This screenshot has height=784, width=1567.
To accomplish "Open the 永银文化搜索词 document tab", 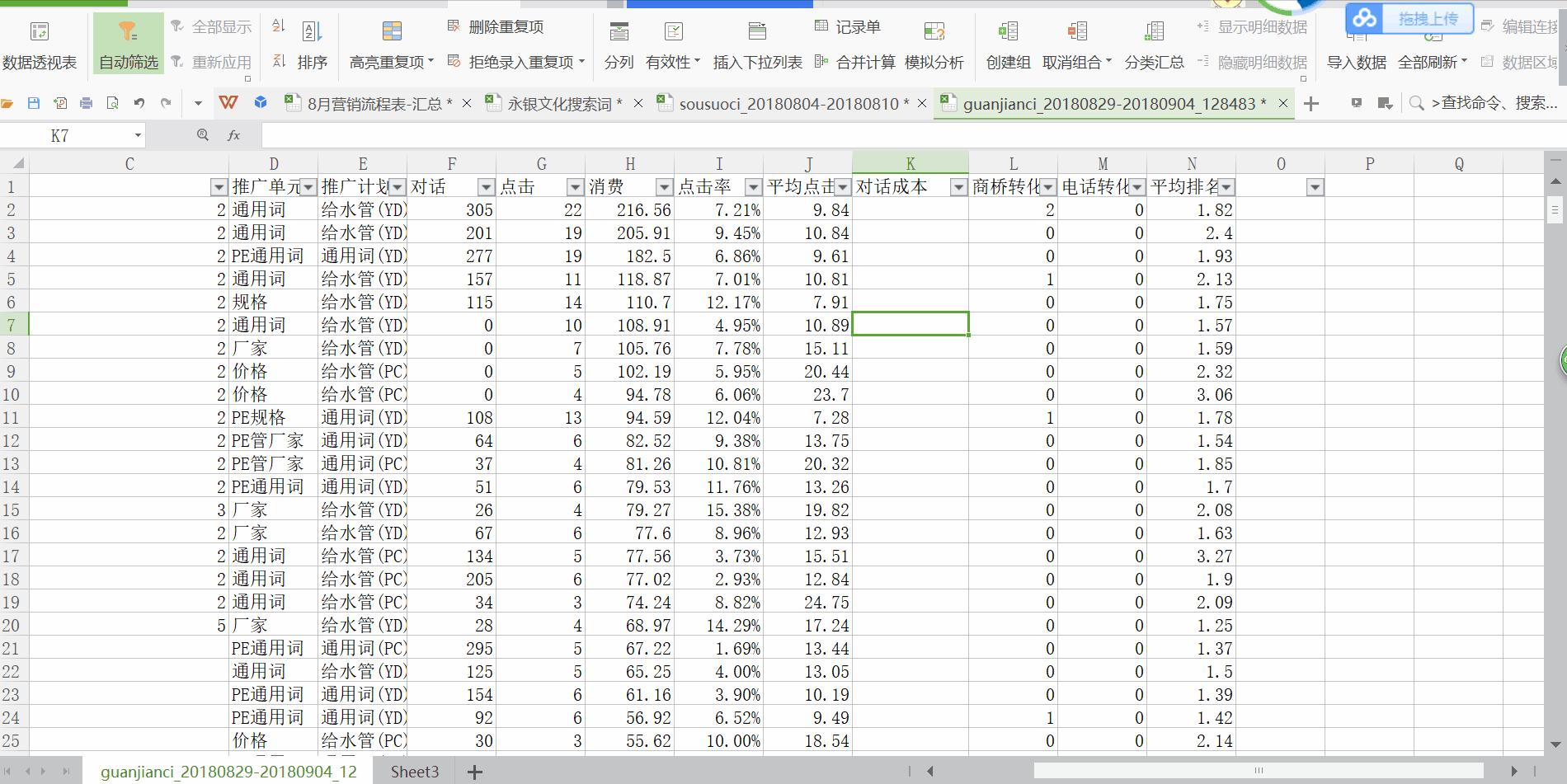I will (559, 104).
